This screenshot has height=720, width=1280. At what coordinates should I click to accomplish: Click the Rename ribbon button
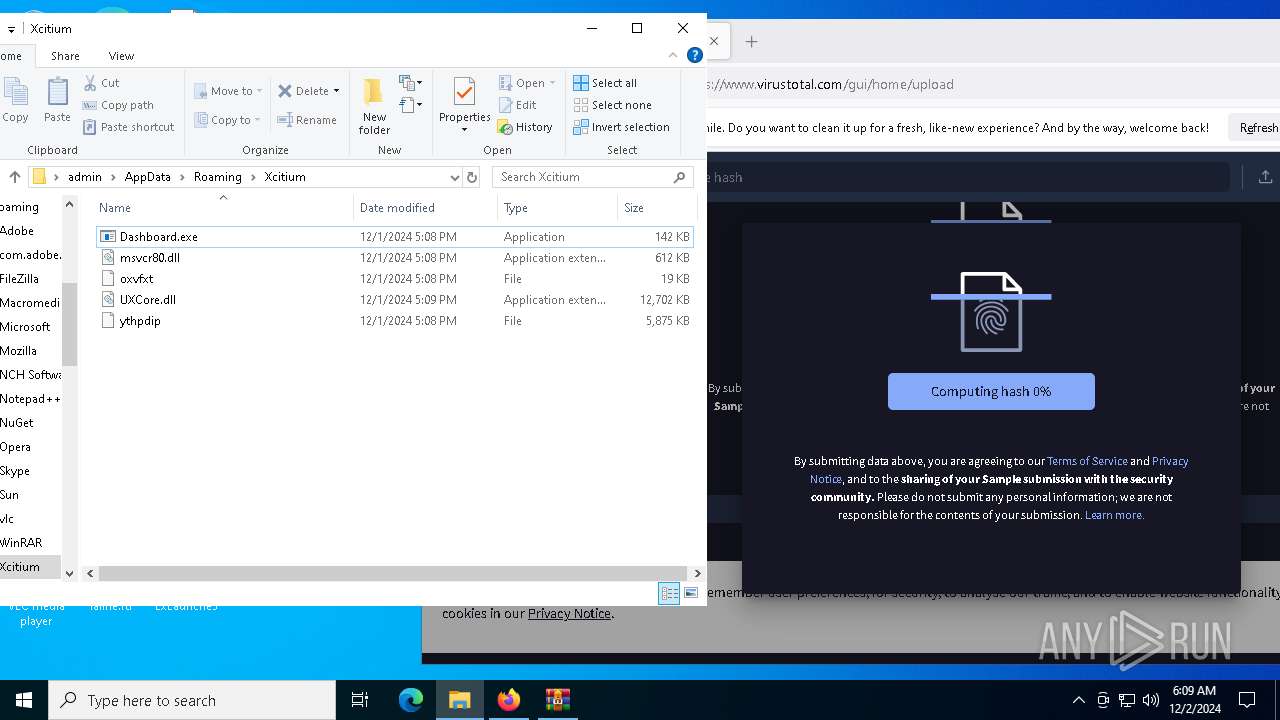[307, 120]
